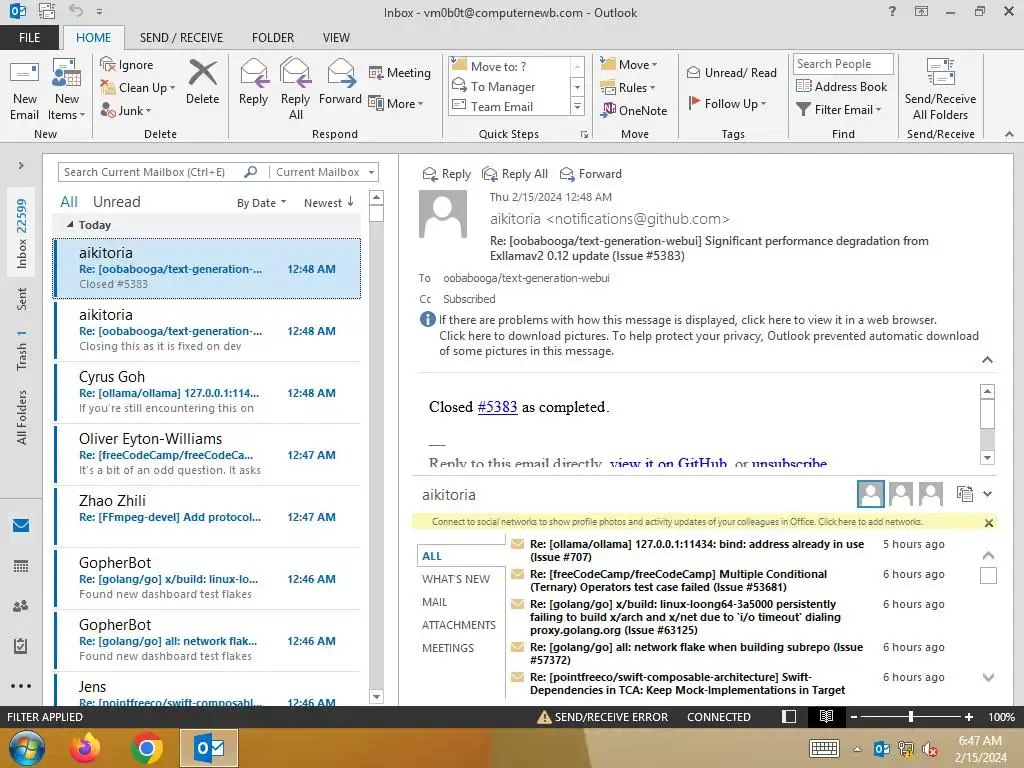Open the FILE tab
The image size is (1024, 768).
coord(29,37)
